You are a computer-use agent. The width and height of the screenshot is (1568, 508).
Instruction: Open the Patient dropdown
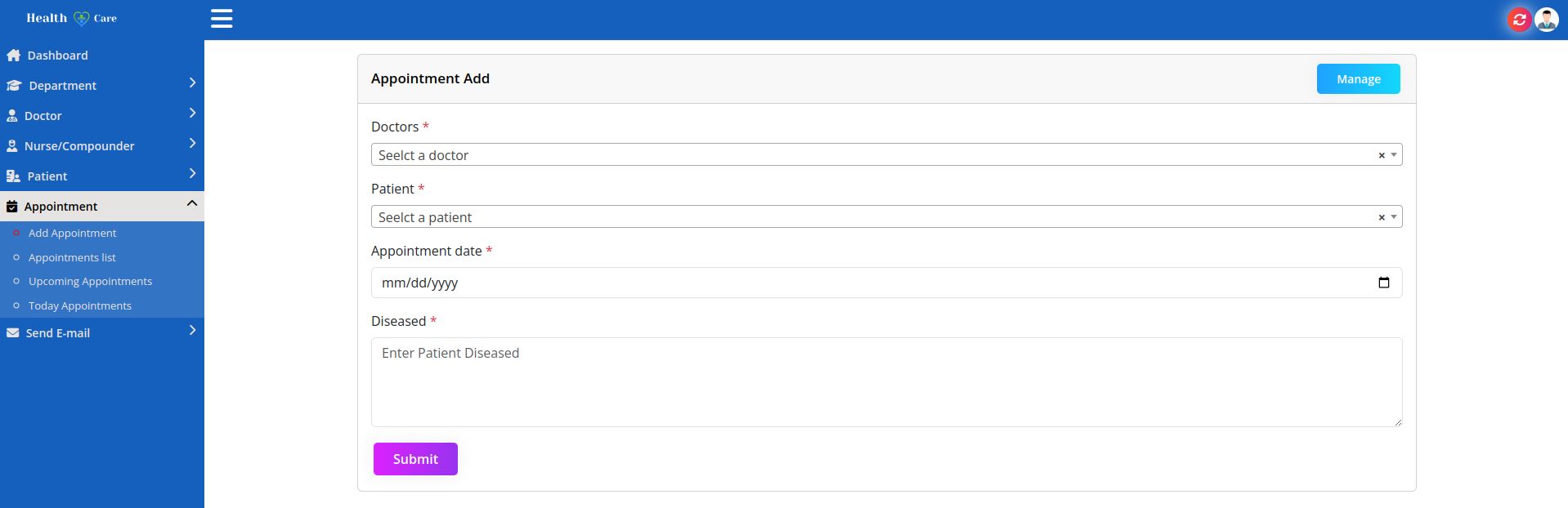875,217
